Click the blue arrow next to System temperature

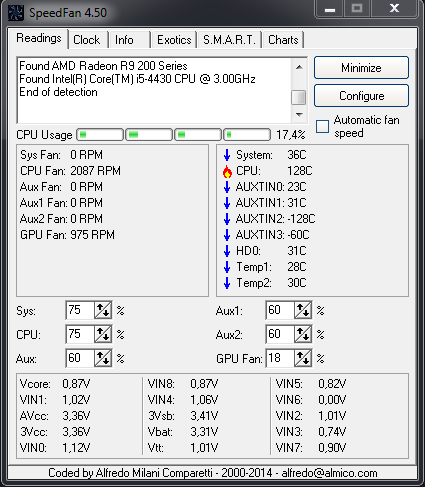coord(227,155)
